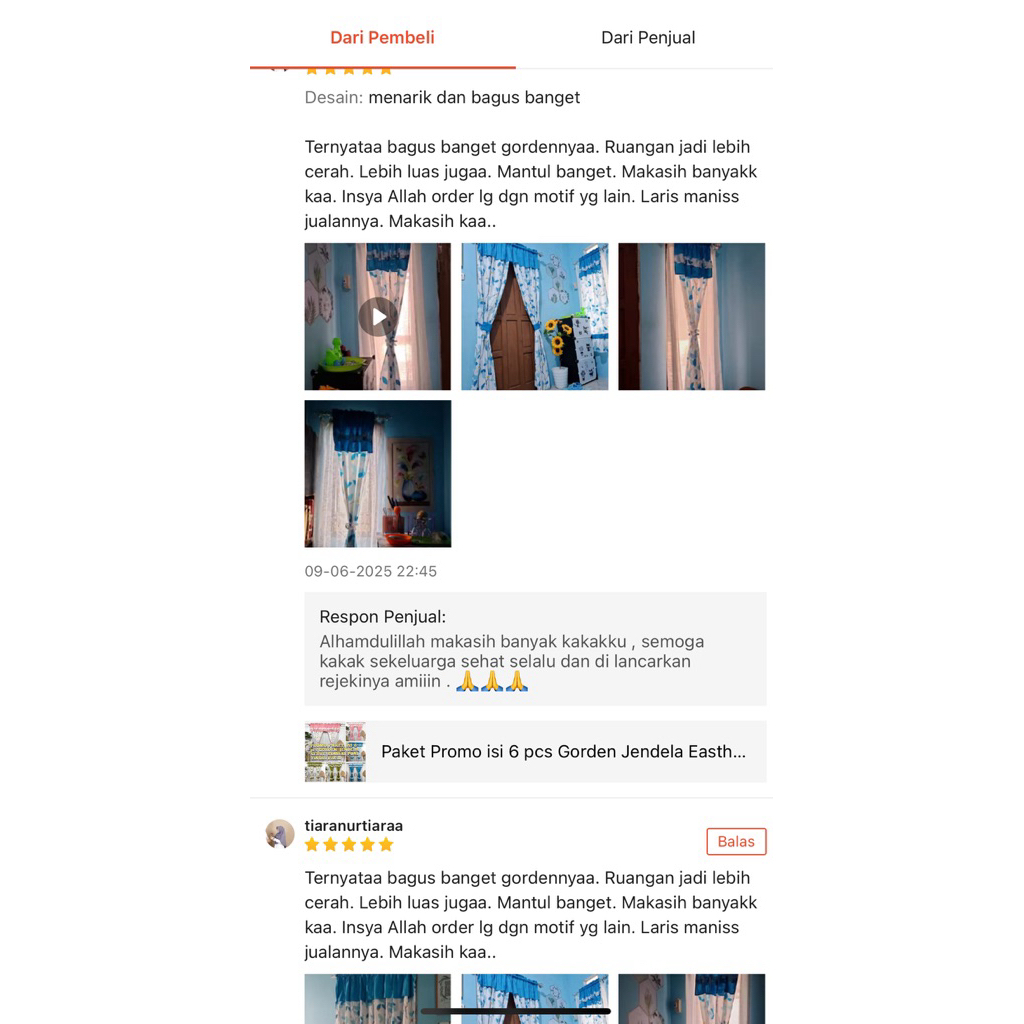Tap the home indicator bar at bottom
1024x1024 pixels.
pos(516,1011)
